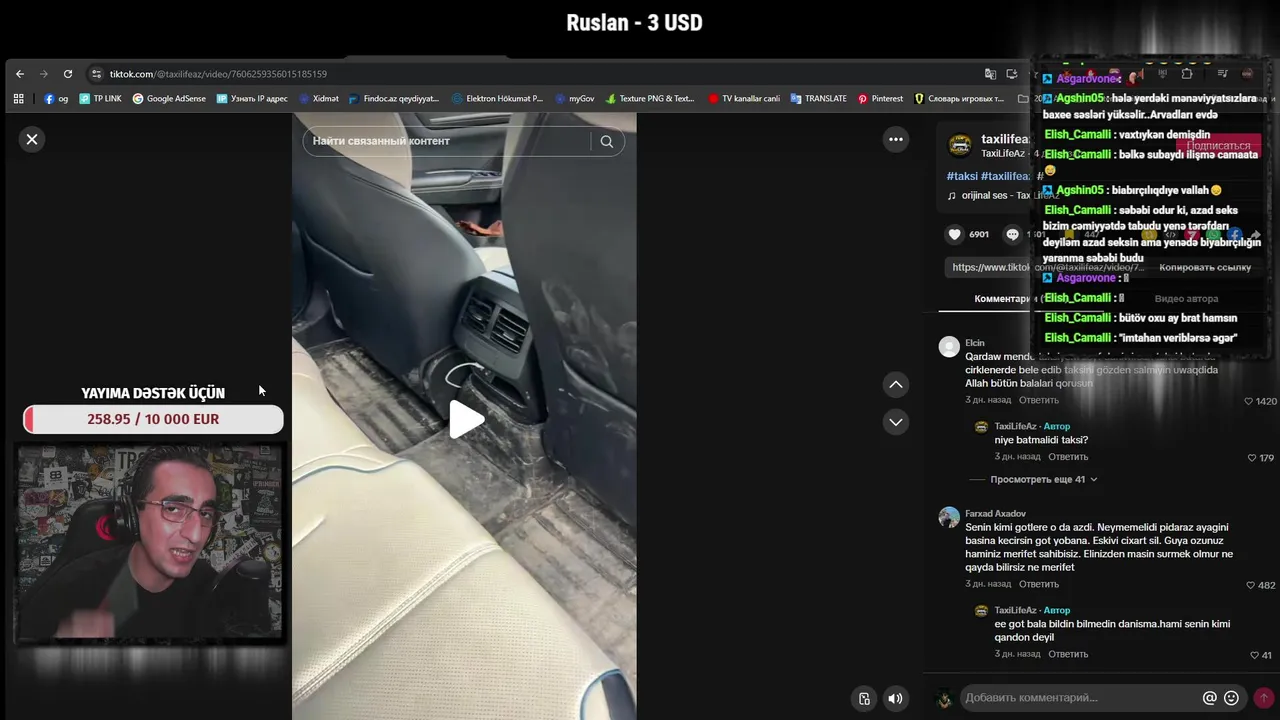Viewport: 1280px width, 720px height.
Task: Click the comments bubble icon beside likes
Action: 1013,234
